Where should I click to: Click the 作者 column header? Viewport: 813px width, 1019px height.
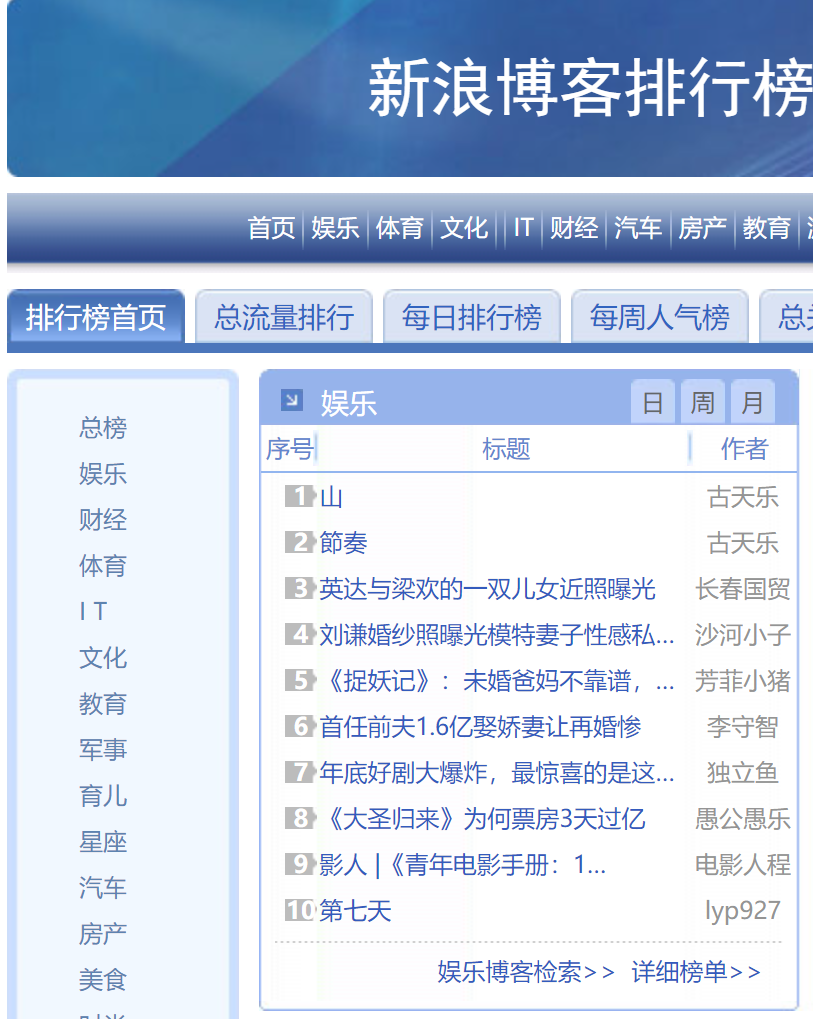pos(745,449)
